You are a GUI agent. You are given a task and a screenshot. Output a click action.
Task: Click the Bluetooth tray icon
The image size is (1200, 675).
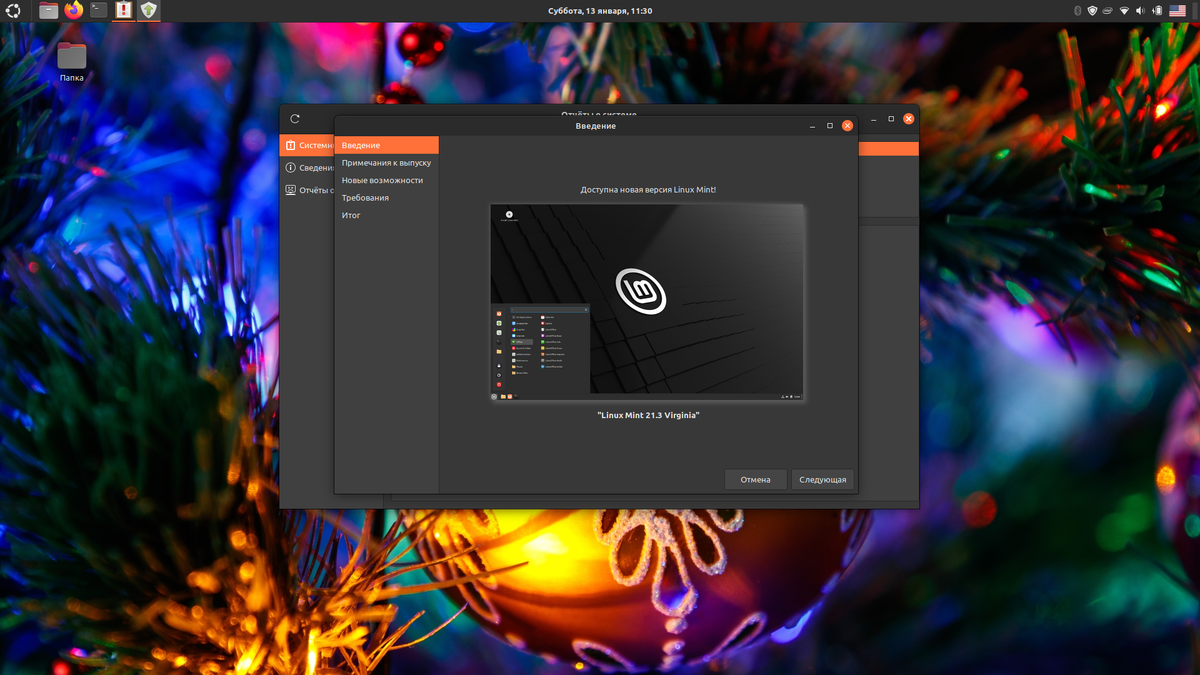1077,11
